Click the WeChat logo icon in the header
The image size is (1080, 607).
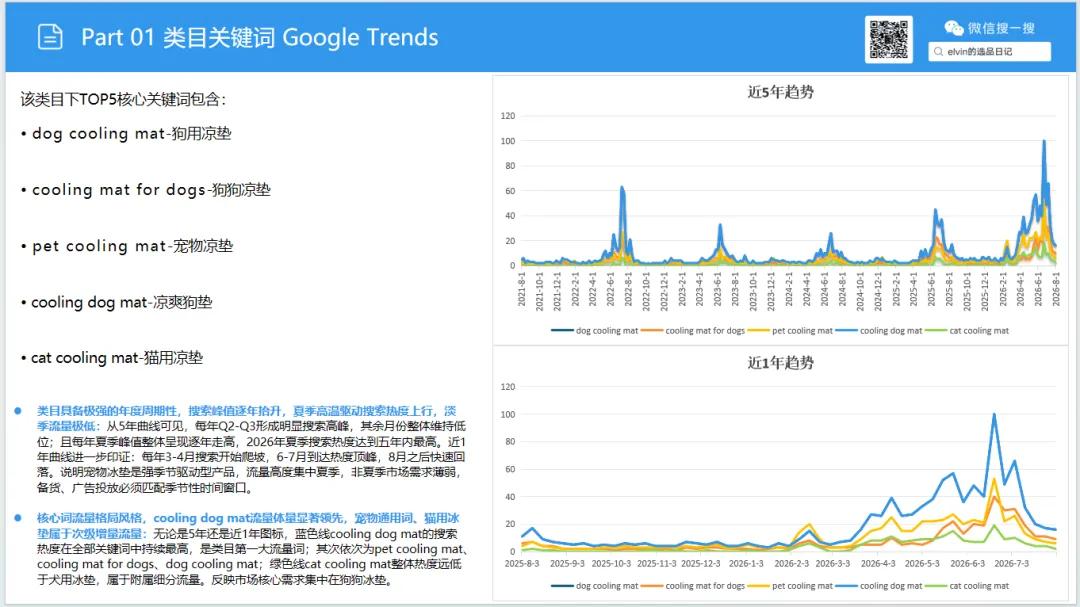point(953,28)
